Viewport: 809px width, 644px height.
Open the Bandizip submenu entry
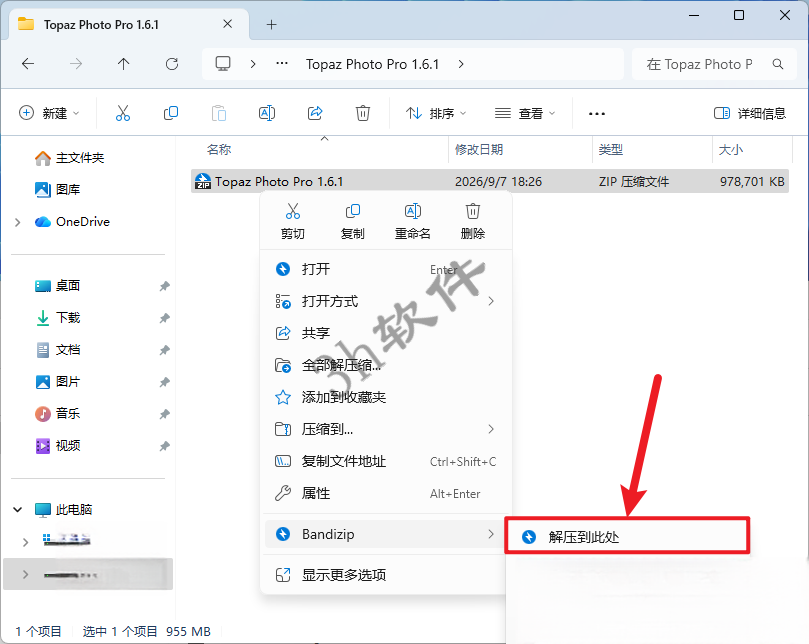click(x=386, y=534)
